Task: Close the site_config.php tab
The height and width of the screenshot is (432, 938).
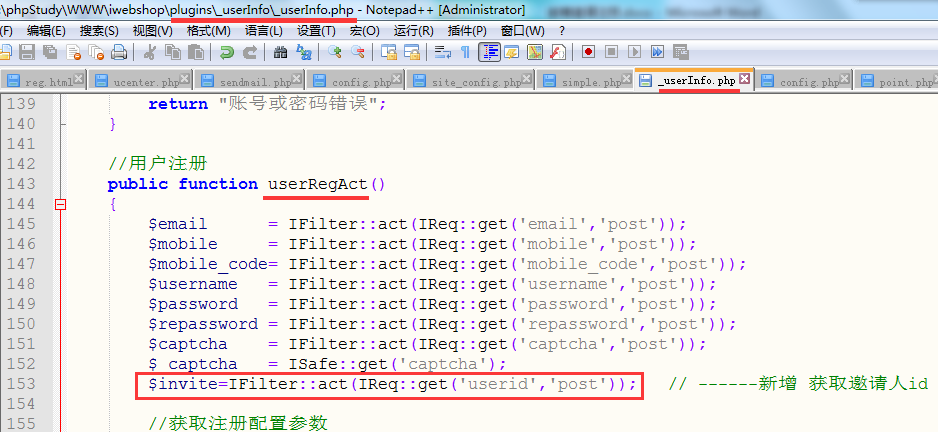Action: (x=527, y=78)
